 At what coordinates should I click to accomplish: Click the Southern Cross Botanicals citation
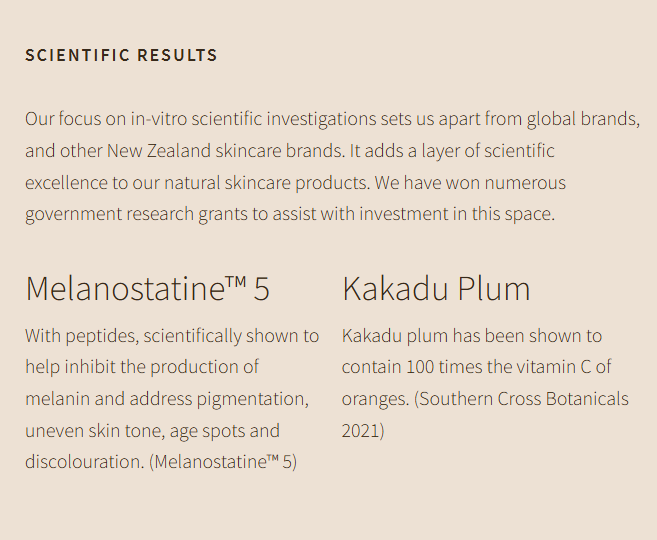(485, 414)
